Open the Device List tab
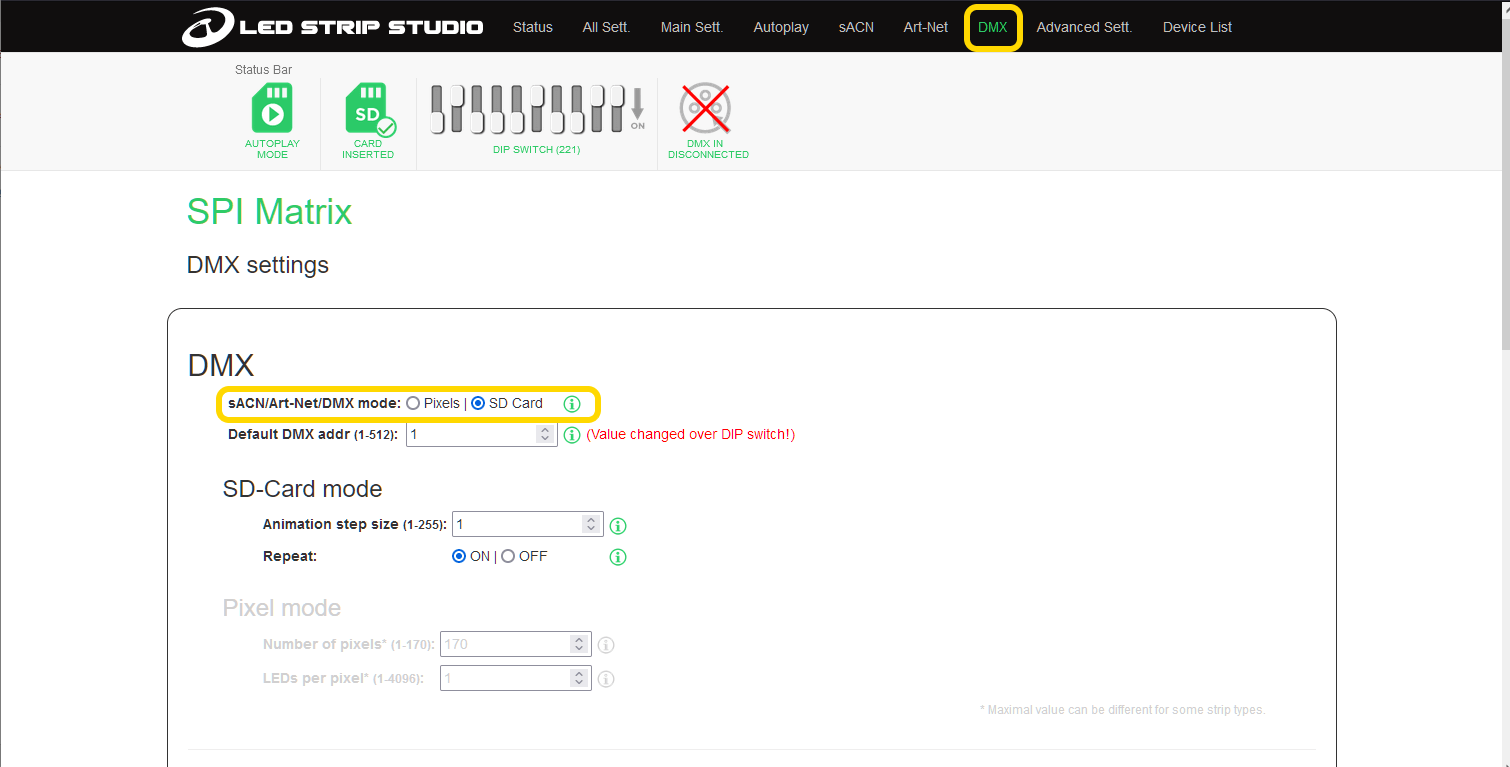 pyautogui.click(x=1197, y=27)
